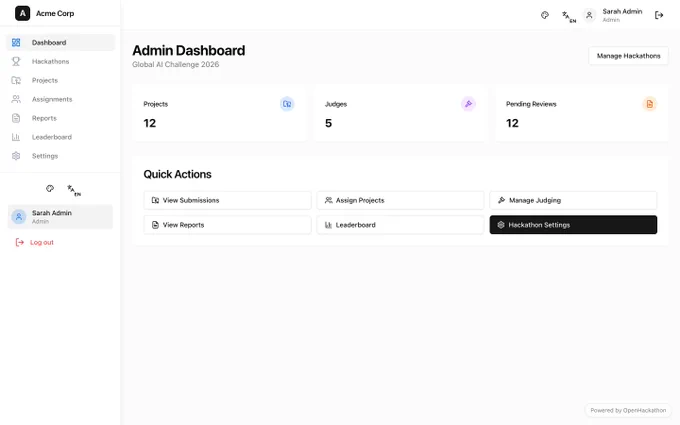Open the language switcher in top header
The height and width of the screenshot is (425, 680).
(x=569, y=16)
